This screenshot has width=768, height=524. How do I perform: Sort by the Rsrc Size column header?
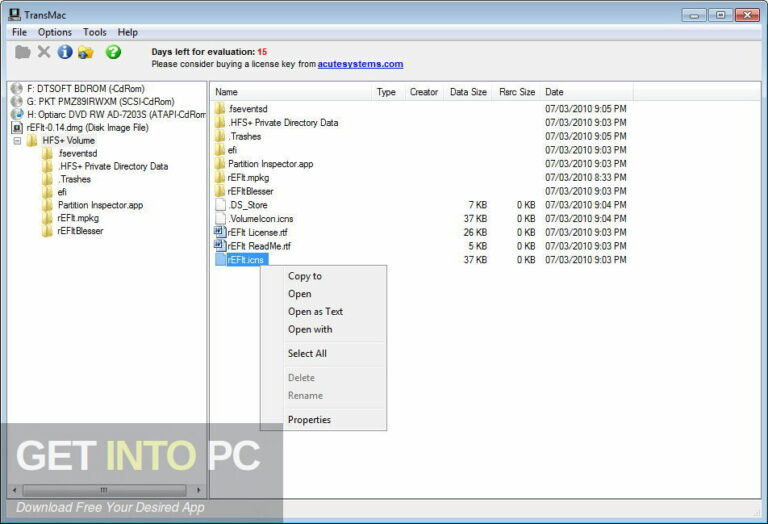coord(516,92)
